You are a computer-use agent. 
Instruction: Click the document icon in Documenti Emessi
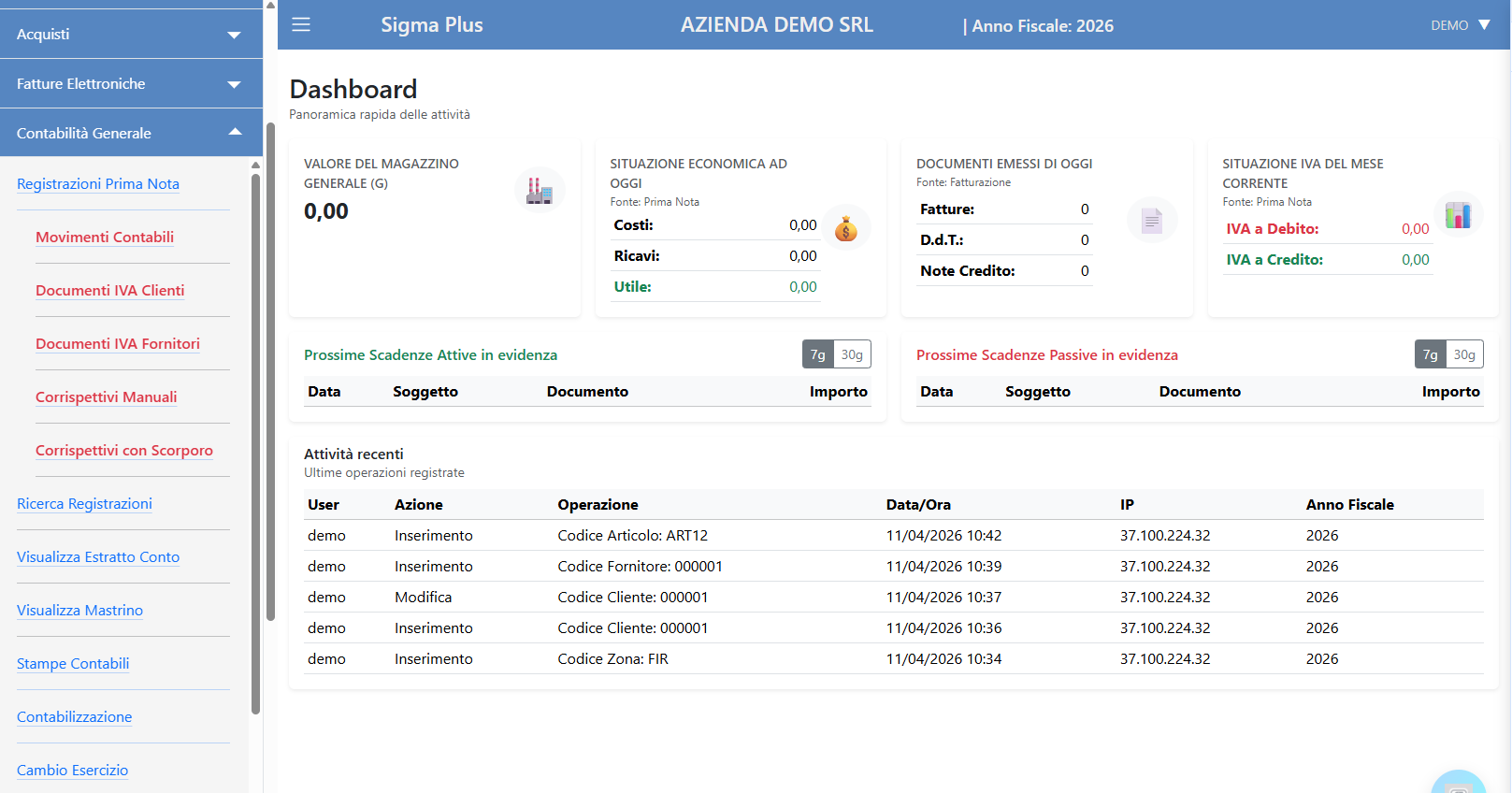pyautogui.click(x=1152, y=222)
